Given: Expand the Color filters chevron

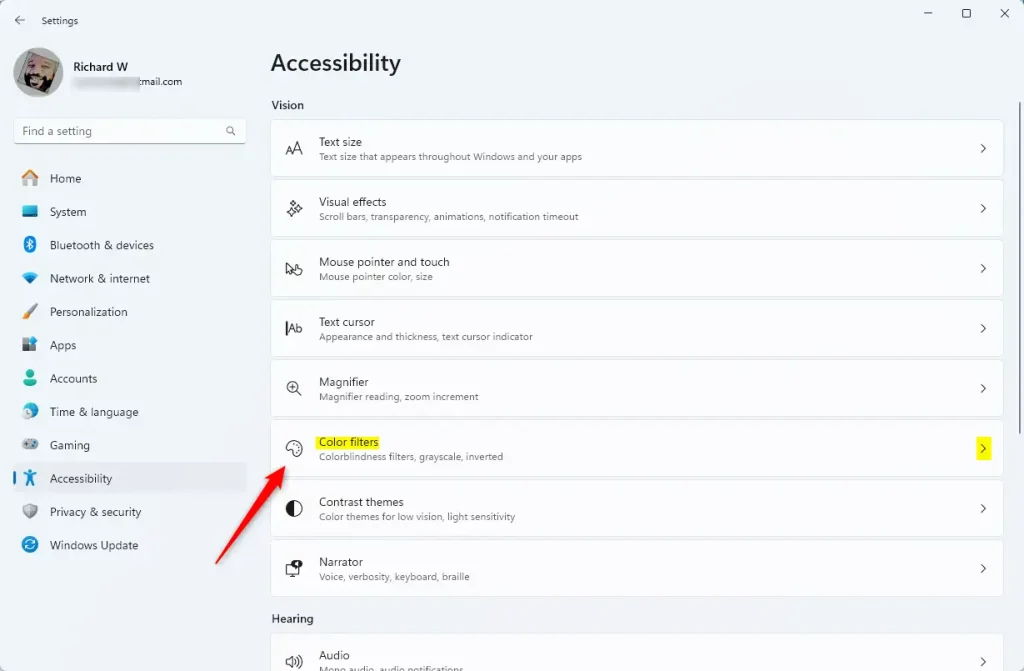Looking at the screenshot, I should click(983, 449).
